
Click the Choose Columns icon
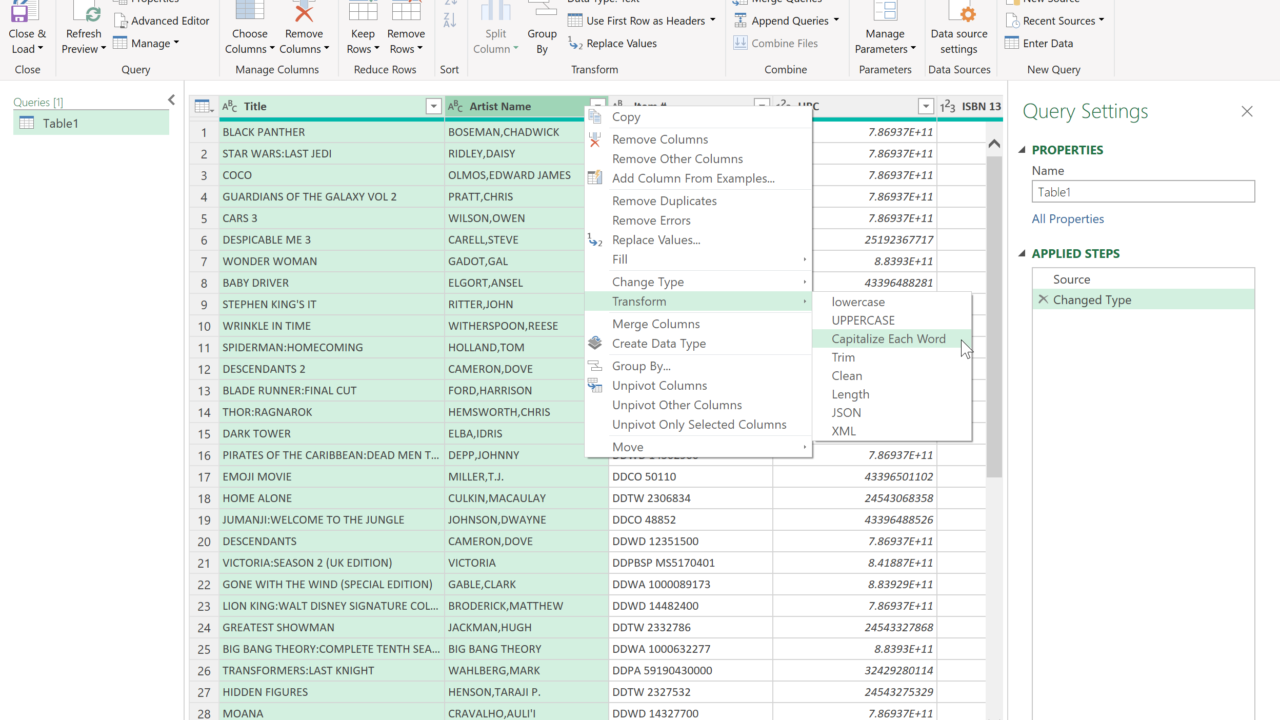[x=249, y=12]
